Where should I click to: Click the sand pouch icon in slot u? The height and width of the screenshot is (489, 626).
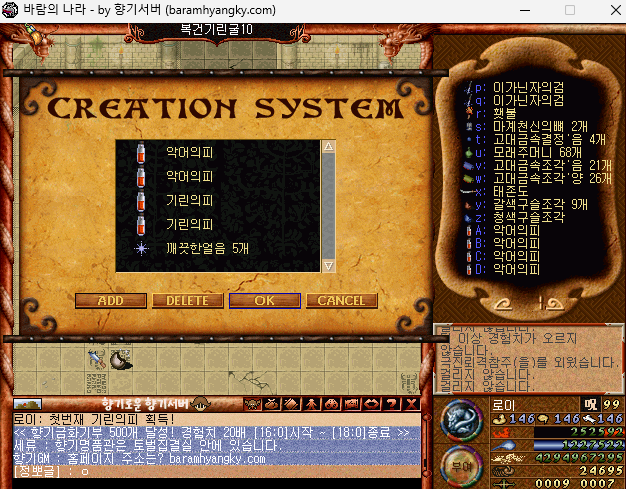(469, 152)
